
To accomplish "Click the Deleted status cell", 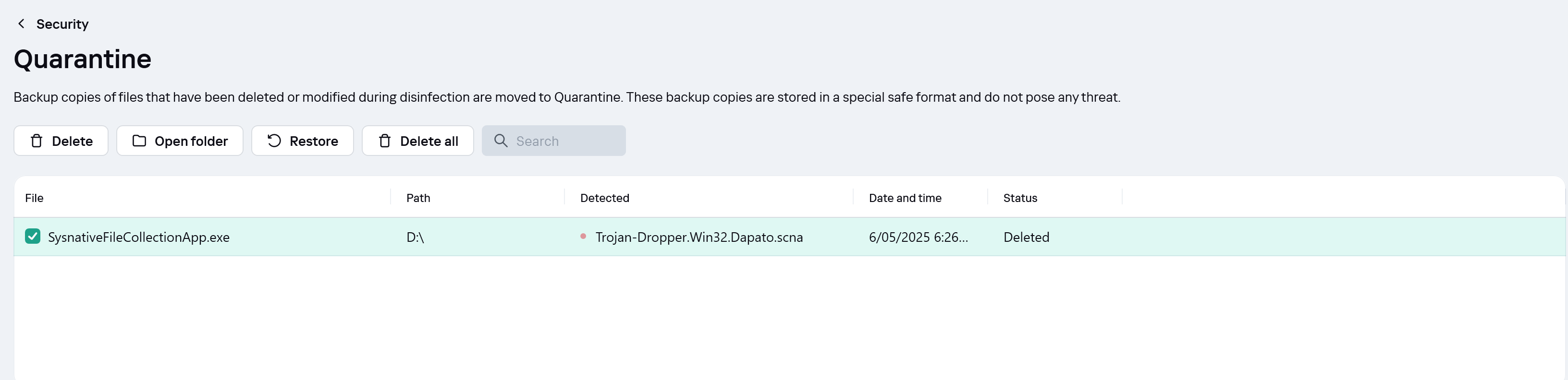I will (x=1026, y=237).
